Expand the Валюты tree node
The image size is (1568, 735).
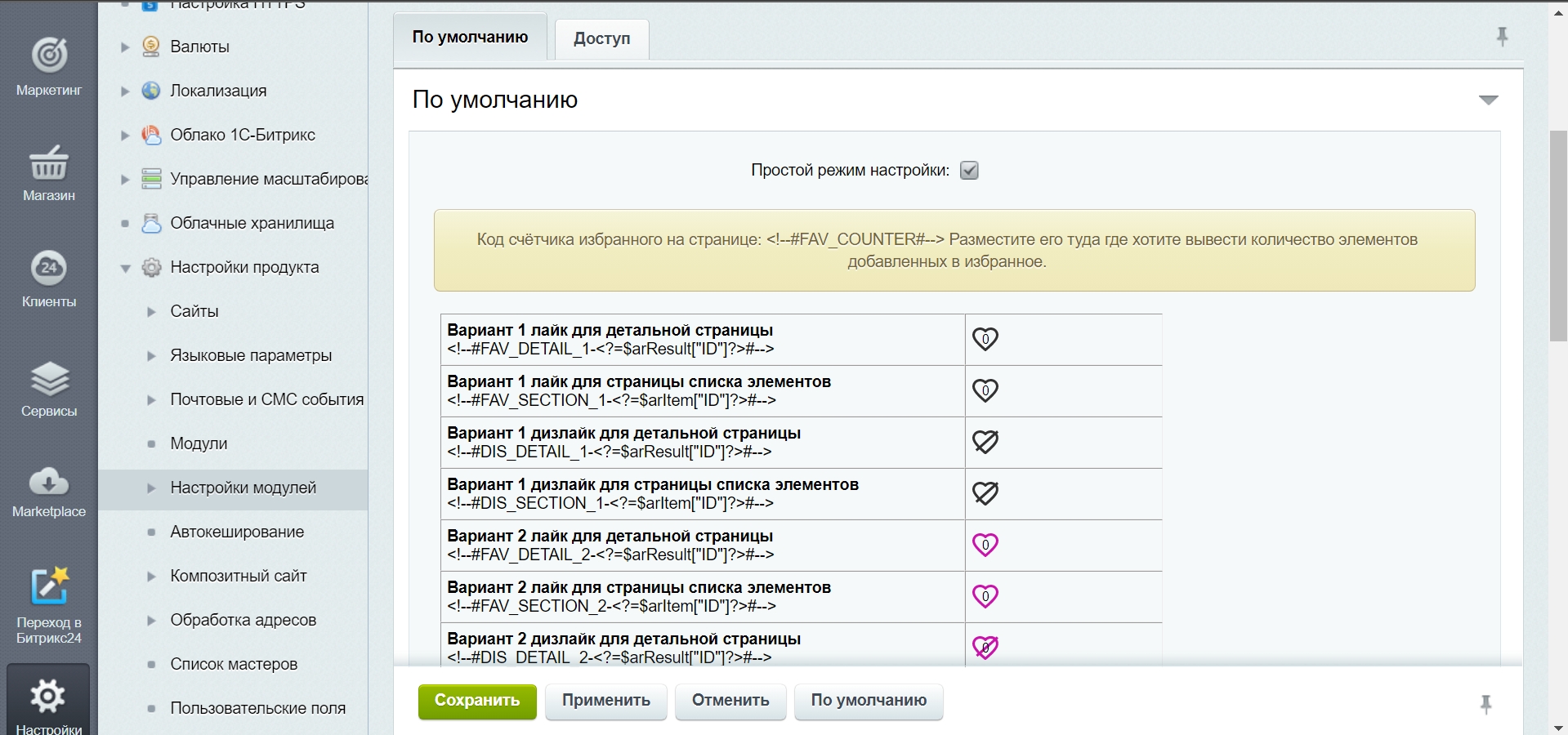(x=125, y=47)
